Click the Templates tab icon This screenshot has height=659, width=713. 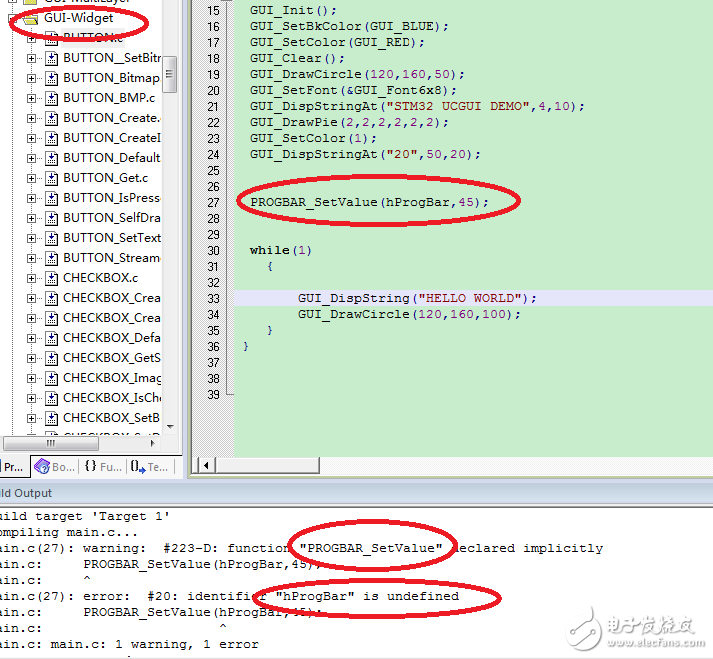[x=138, y=467]
